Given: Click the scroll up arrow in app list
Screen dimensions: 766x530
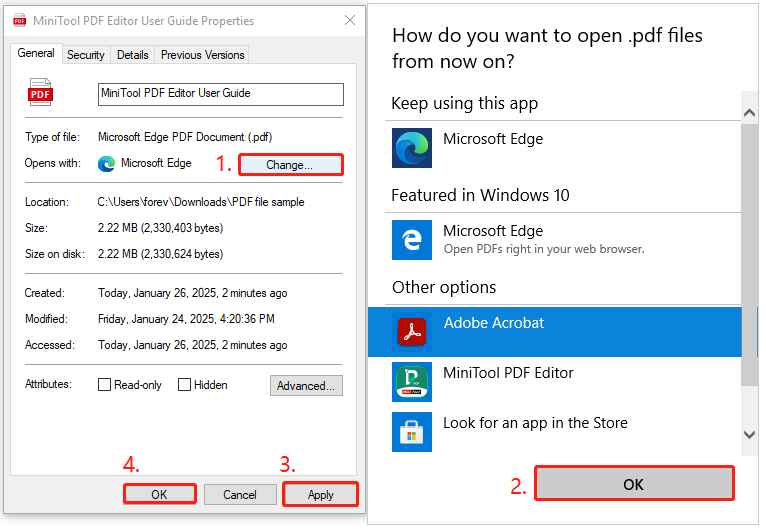Looking at the screenshot, I should (749, 113).
